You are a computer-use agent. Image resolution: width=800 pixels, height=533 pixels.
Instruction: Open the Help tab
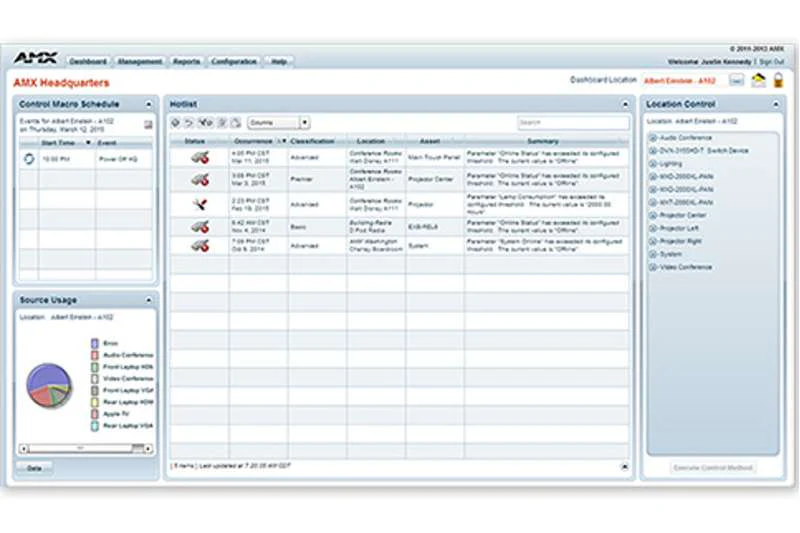tap(279, 62)
